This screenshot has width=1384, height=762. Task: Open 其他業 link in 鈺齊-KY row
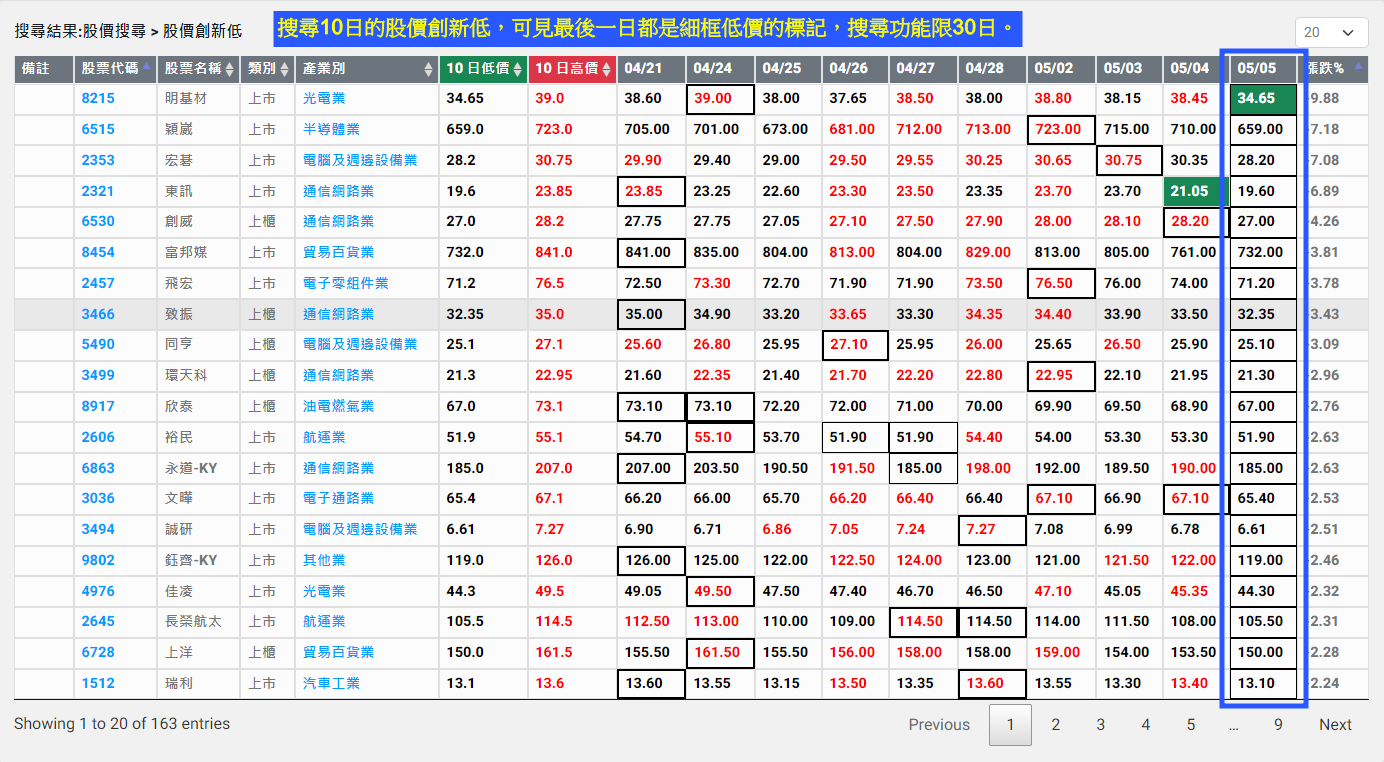coord(324,560)
